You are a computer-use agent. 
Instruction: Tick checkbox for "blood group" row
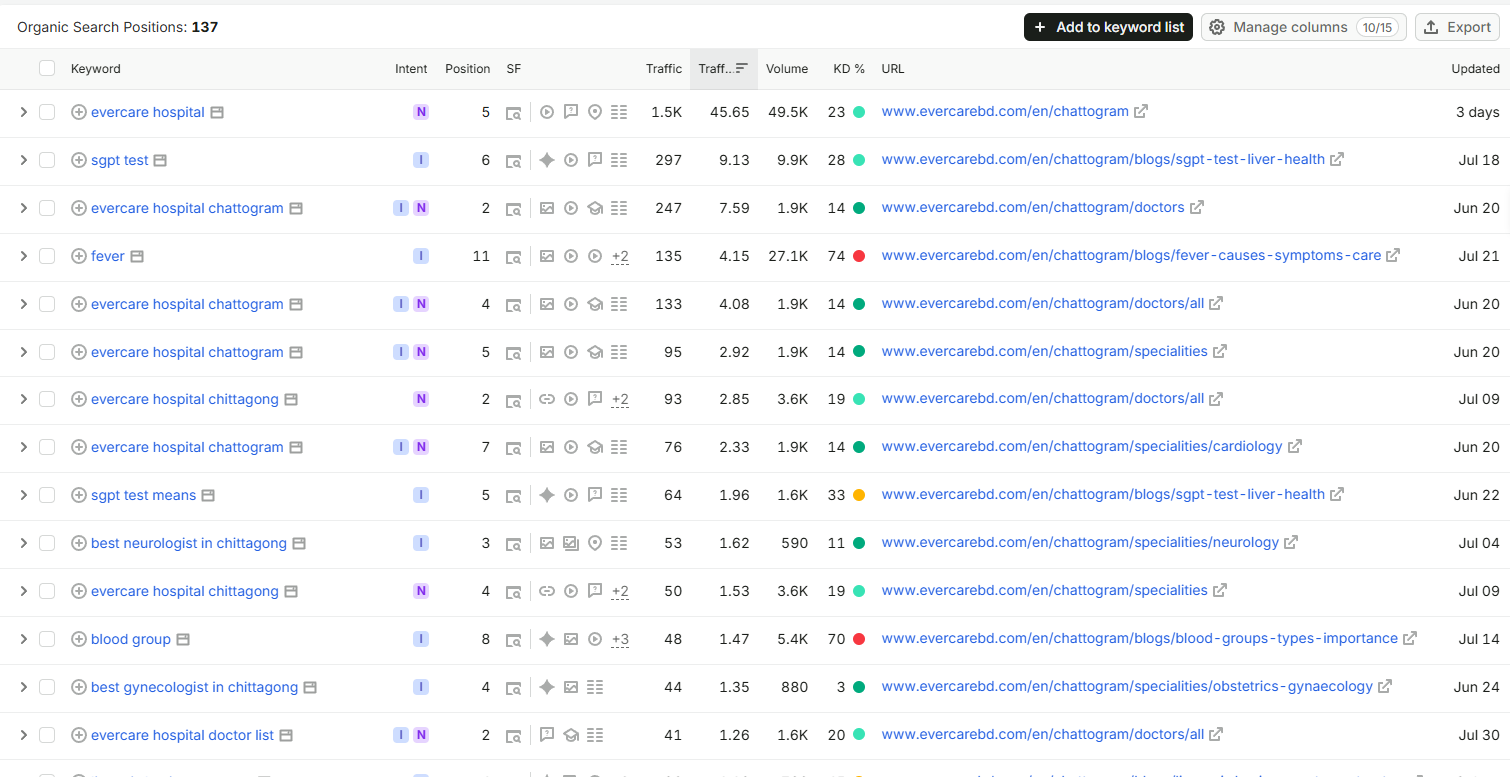tap(47, 639)
